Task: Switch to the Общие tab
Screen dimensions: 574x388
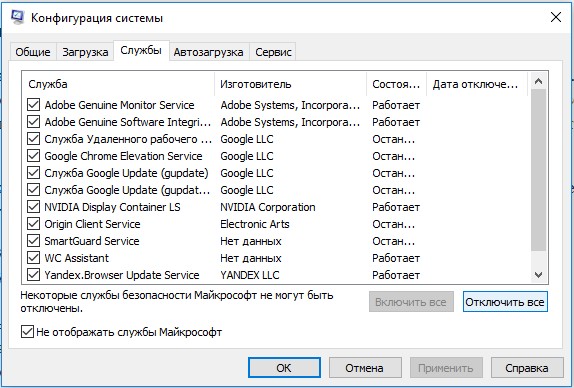Action: pyautogui.click(x=33, y=52)
